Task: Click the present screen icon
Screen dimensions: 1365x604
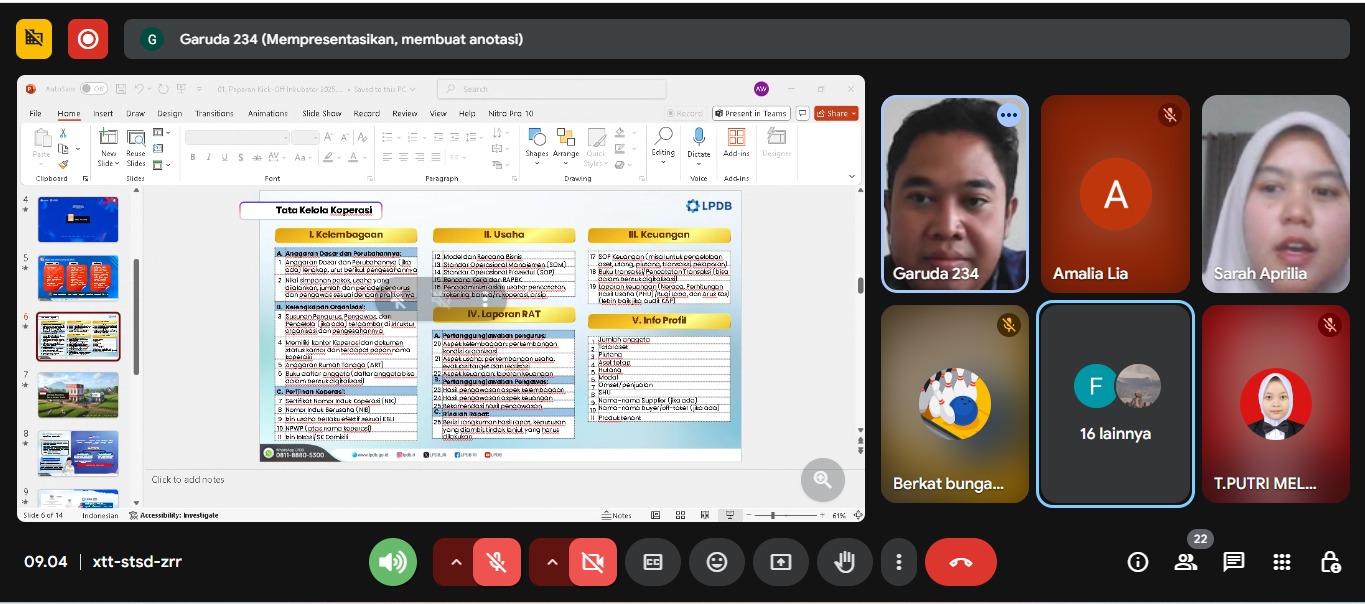Action: click(781, 562)
